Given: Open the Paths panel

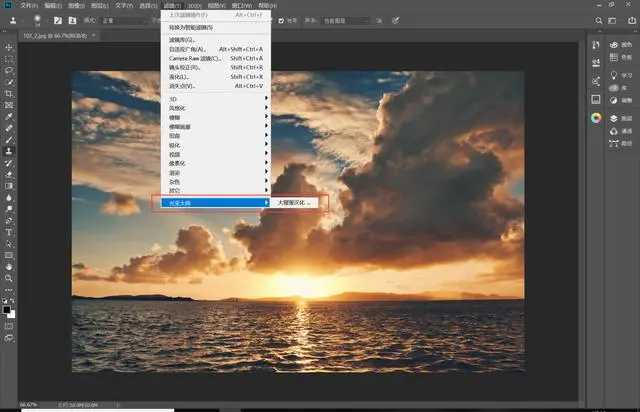Looking at the screenshot, I should pos(621,143).
